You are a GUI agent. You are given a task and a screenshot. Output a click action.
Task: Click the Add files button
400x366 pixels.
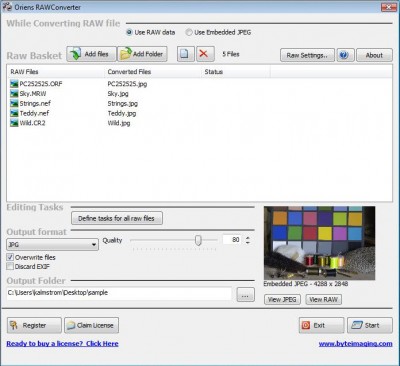coord(92,54)
